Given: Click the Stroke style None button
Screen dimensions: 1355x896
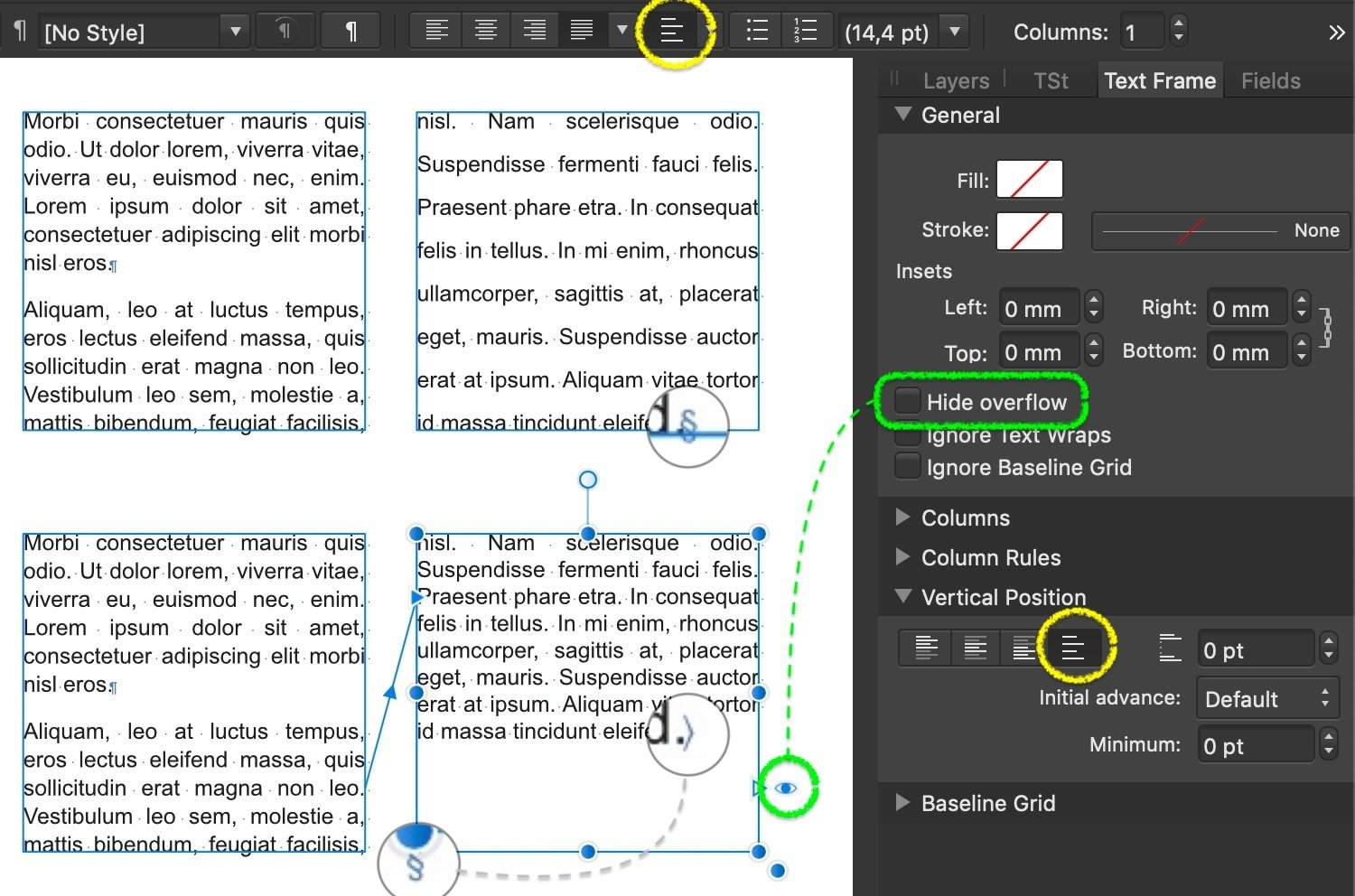Looking at the screenshot, I should click(1220, 230).
